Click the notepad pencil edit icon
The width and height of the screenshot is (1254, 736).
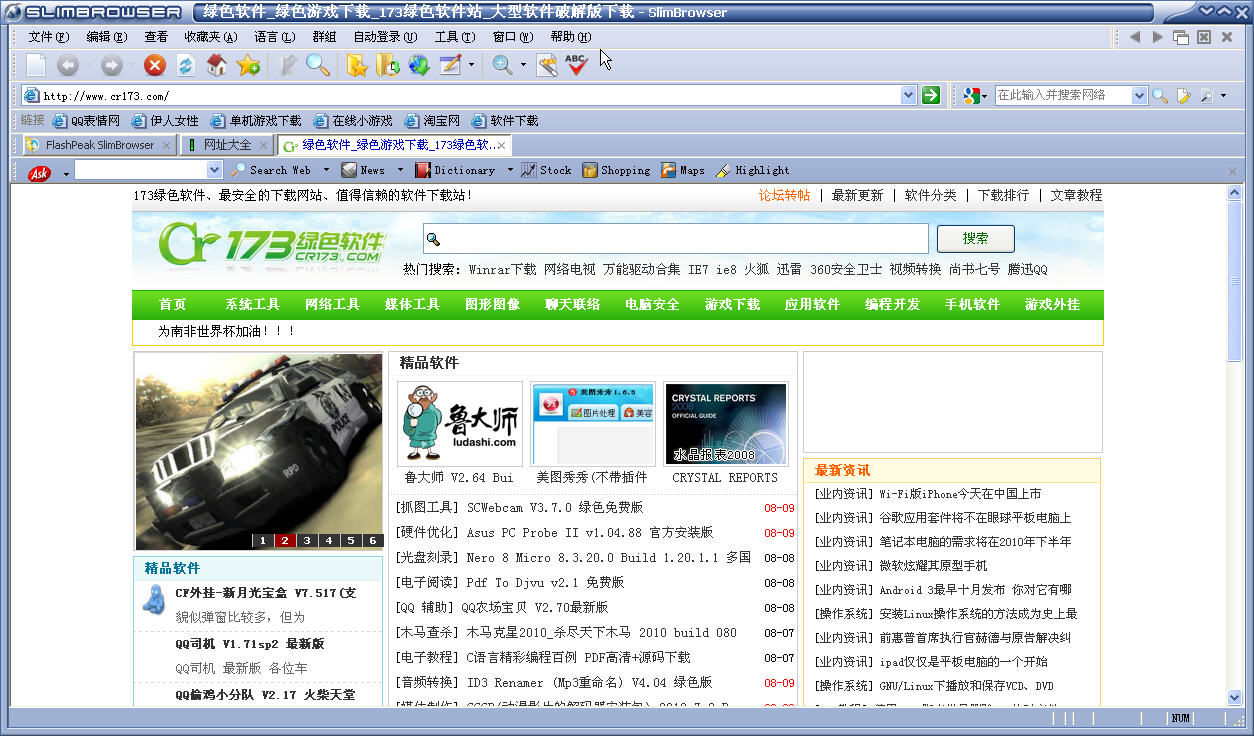(451, 66)
